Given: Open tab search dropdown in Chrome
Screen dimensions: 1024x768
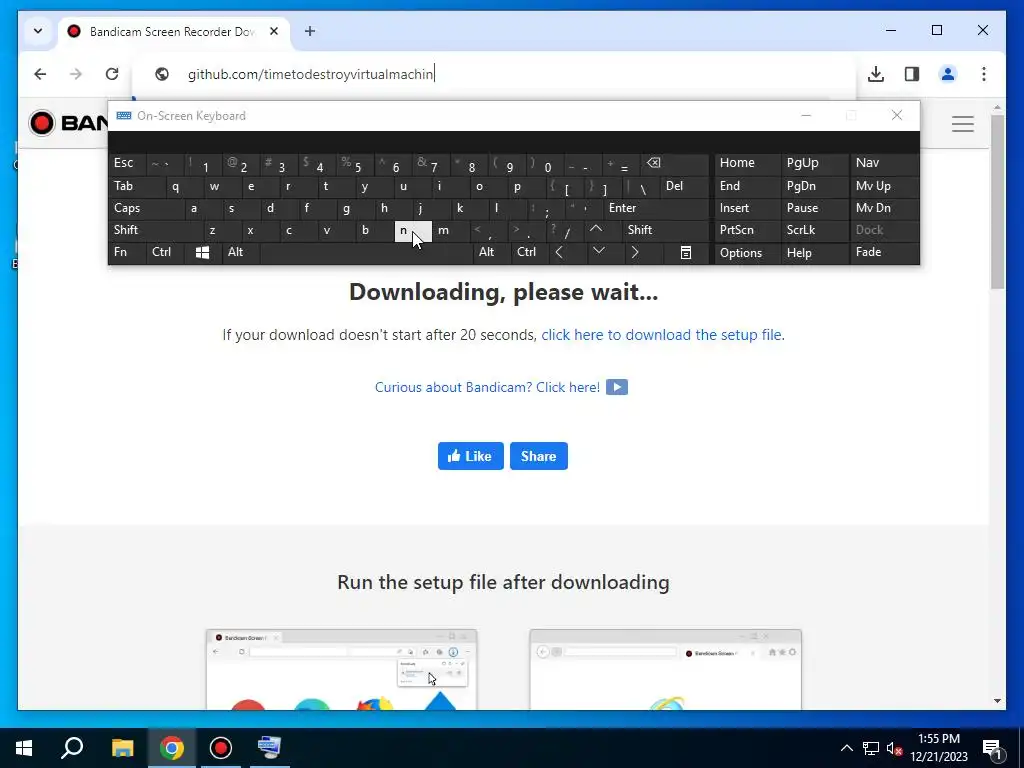Looking at the screenshot, I should coord(38,31).
